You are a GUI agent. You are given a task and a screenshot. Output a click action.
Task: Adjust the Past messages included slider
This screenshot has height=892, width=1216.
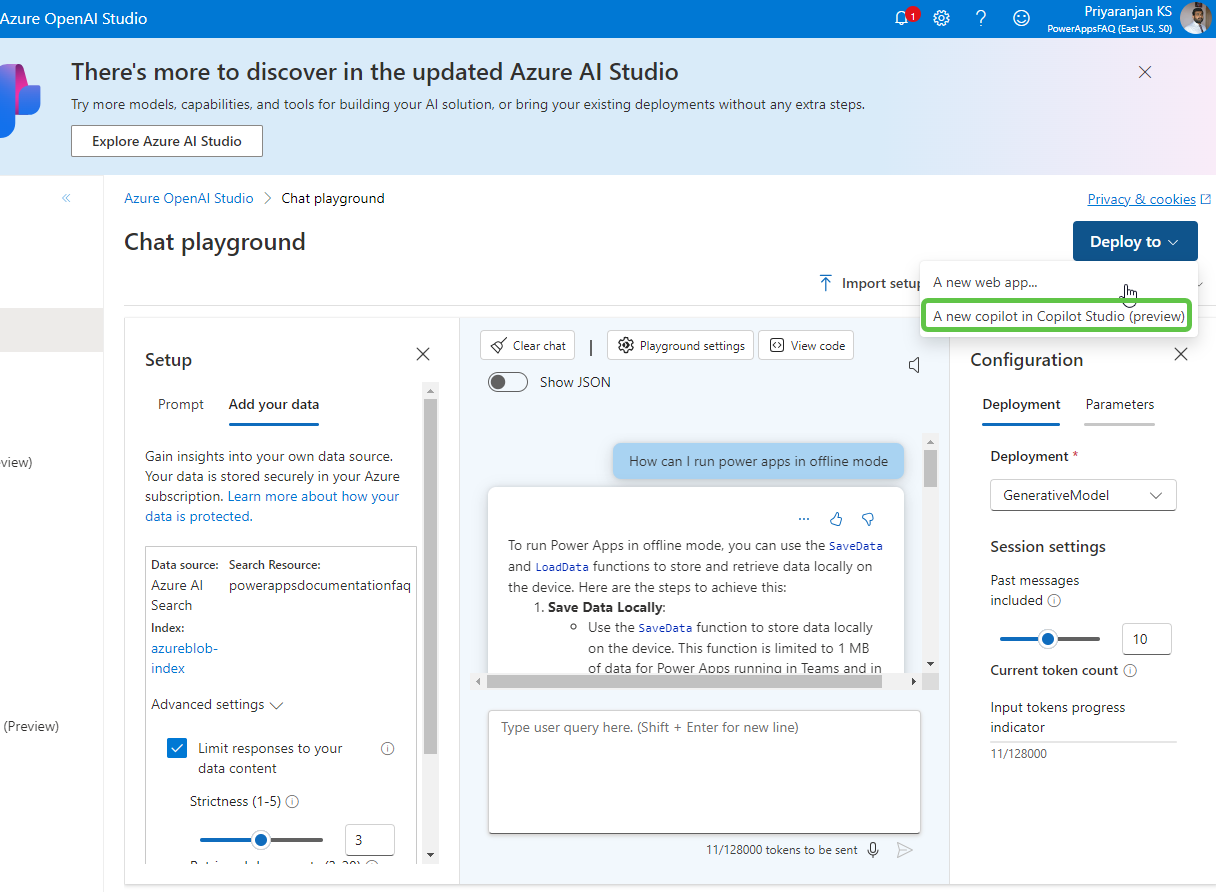pos(1048,639)
